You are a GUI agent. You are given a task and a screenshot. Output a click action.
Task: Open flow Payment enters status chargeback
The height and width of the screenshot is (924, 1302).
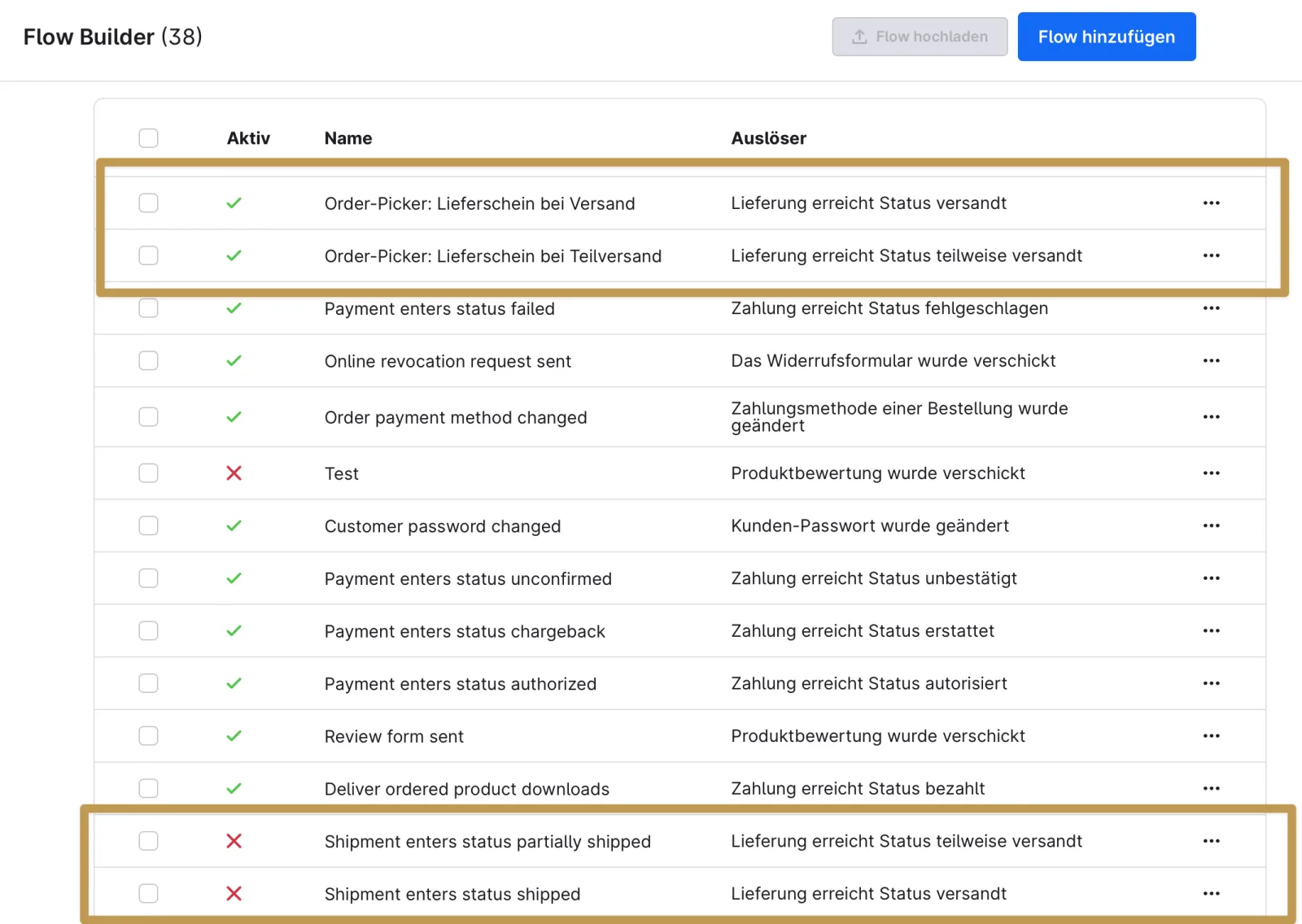coord(465,631)
